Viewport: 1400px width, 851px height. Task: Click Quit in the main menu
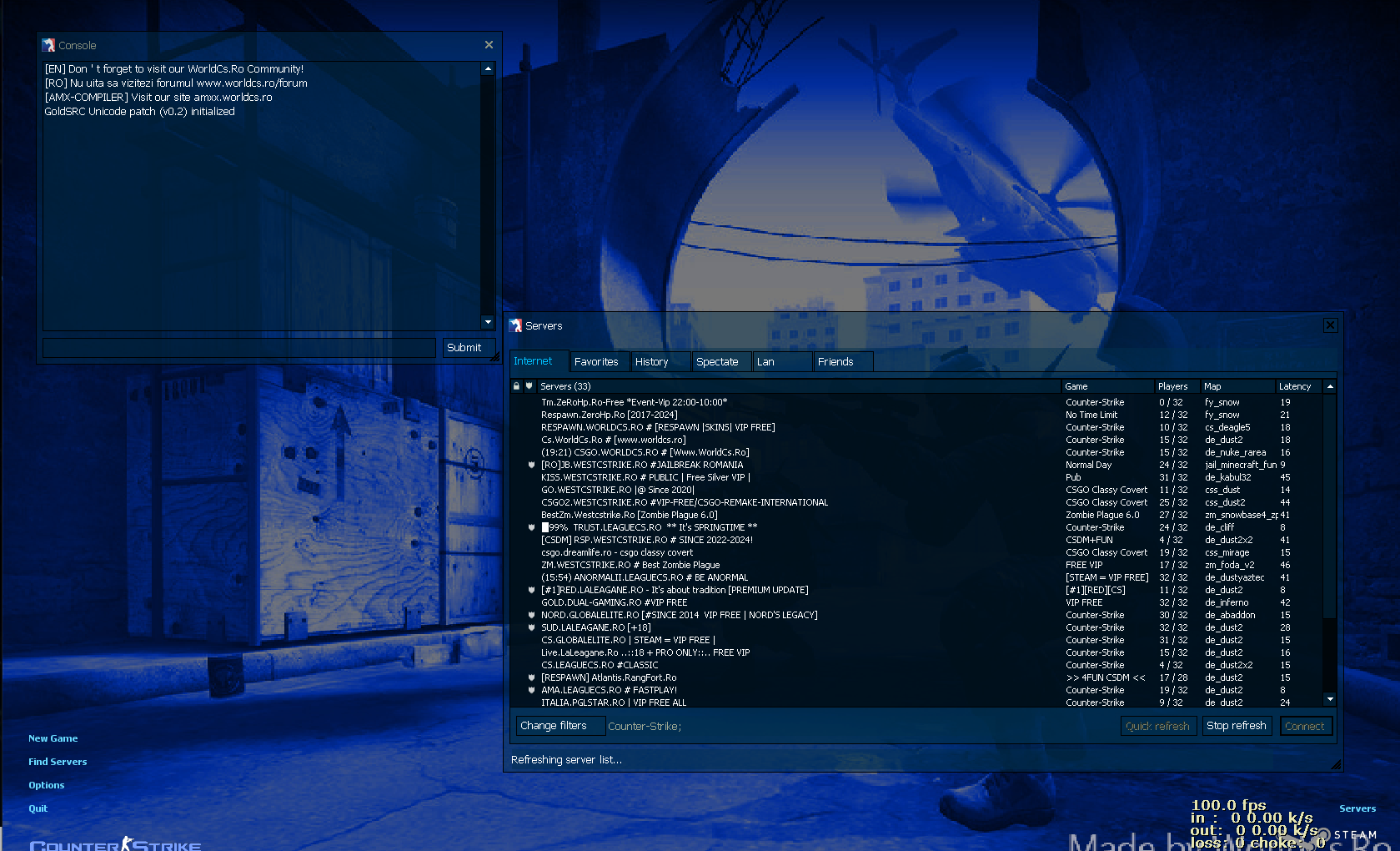coord(38,808)
